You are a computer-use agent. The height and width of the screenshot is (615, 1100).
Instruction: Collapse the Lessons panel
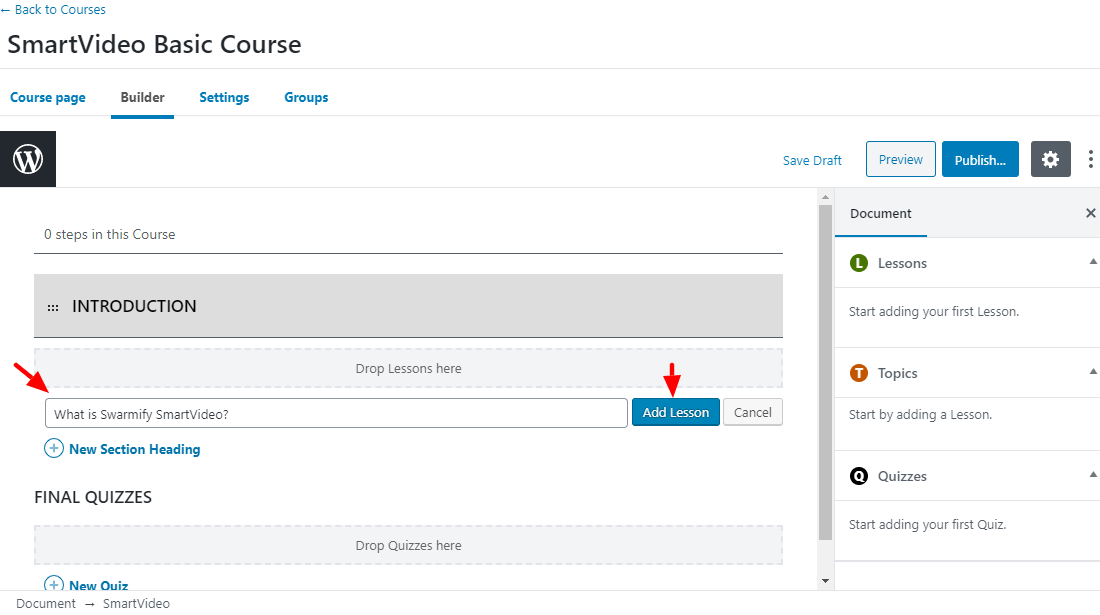coord(1092,262)
